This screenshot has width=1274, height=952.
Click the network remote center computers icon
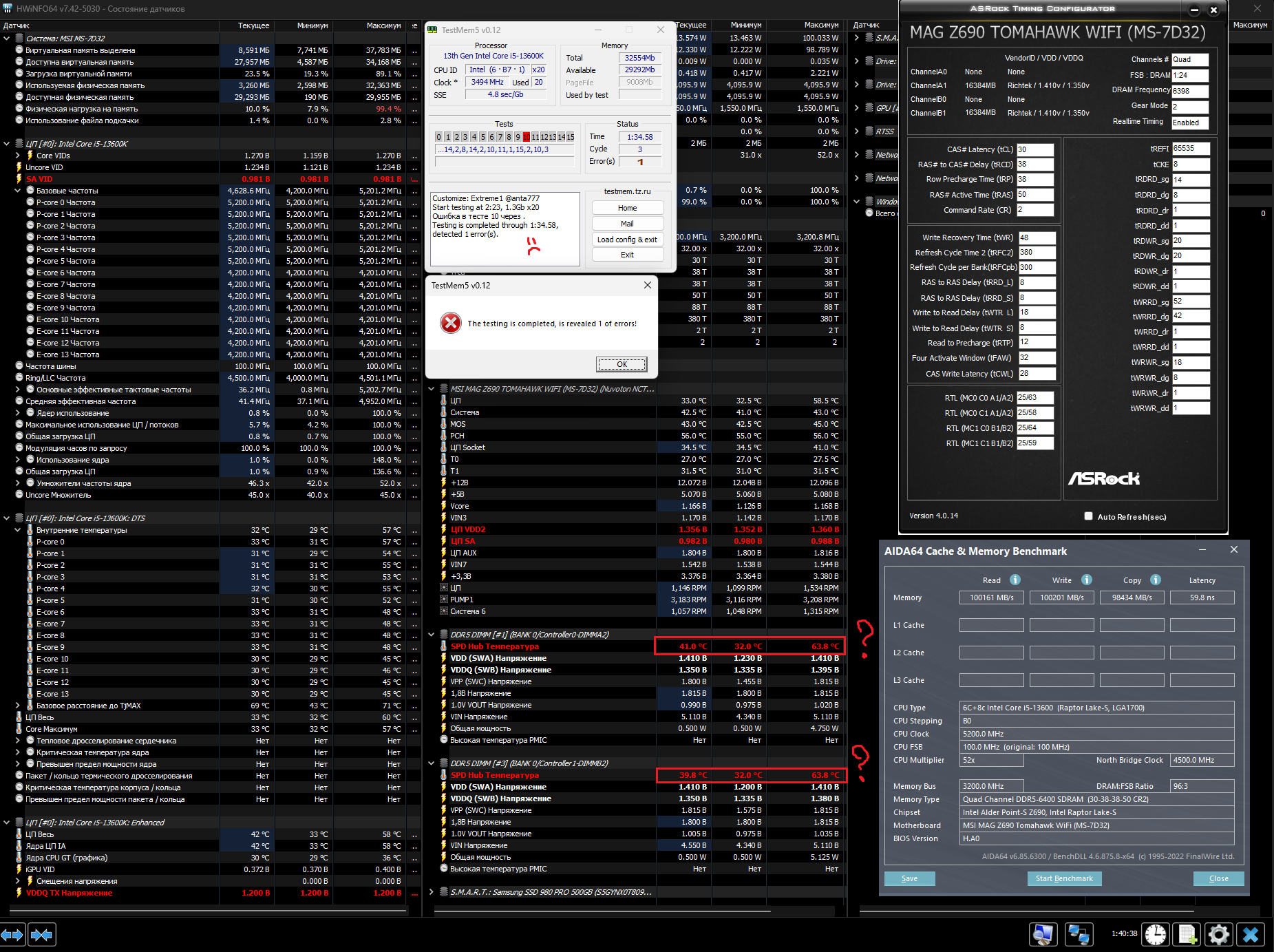point(1078,934)
